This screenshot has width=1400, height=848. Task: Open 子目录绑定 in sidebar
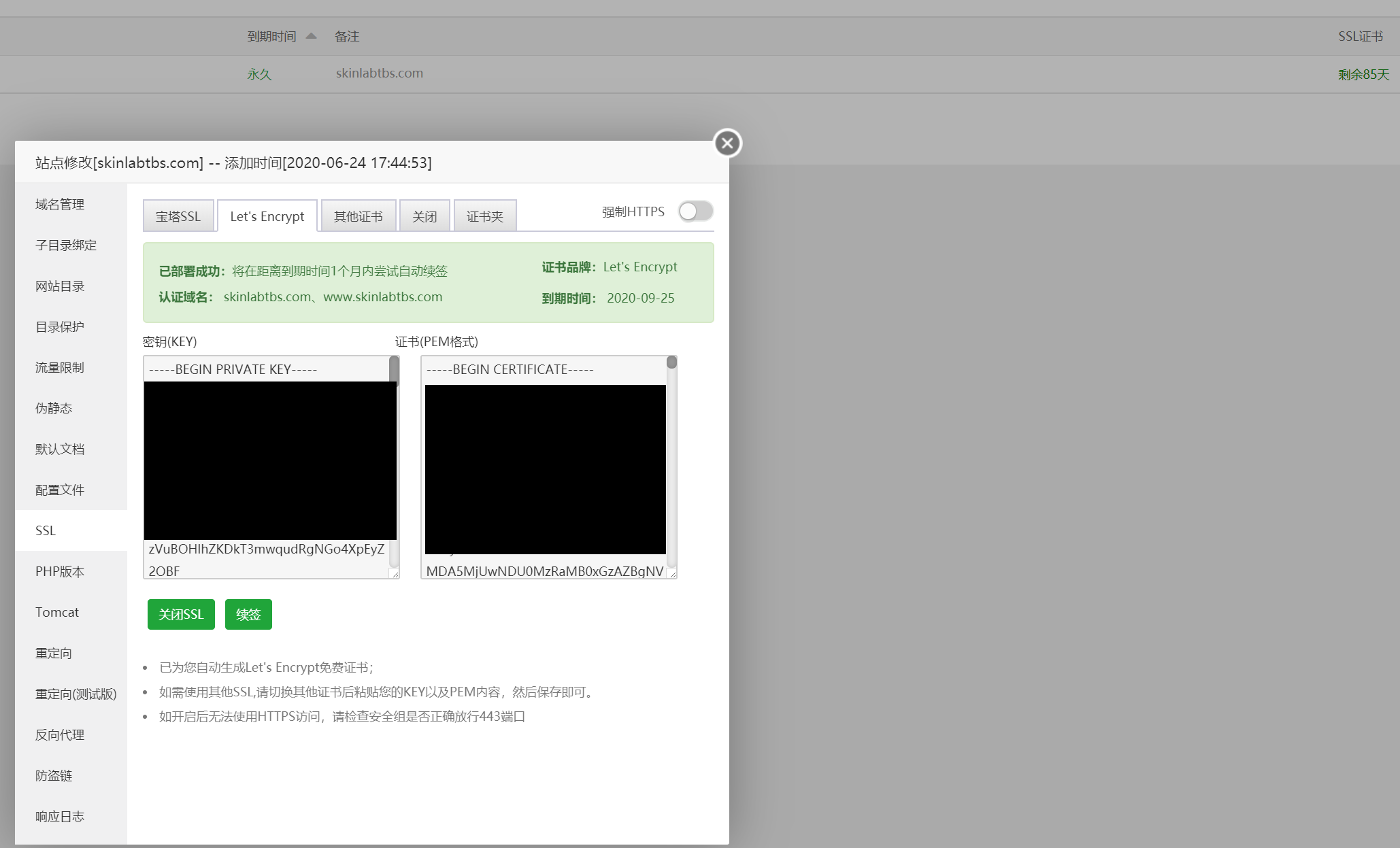coord(71,245)
